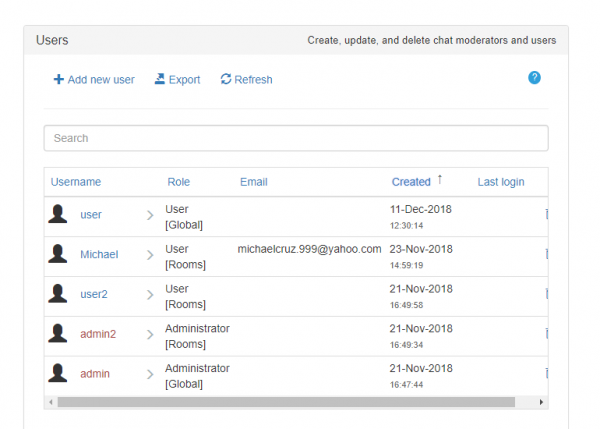Screen dimensions: 600x429
Task: Add a new user
Action: tap(94, 80)
